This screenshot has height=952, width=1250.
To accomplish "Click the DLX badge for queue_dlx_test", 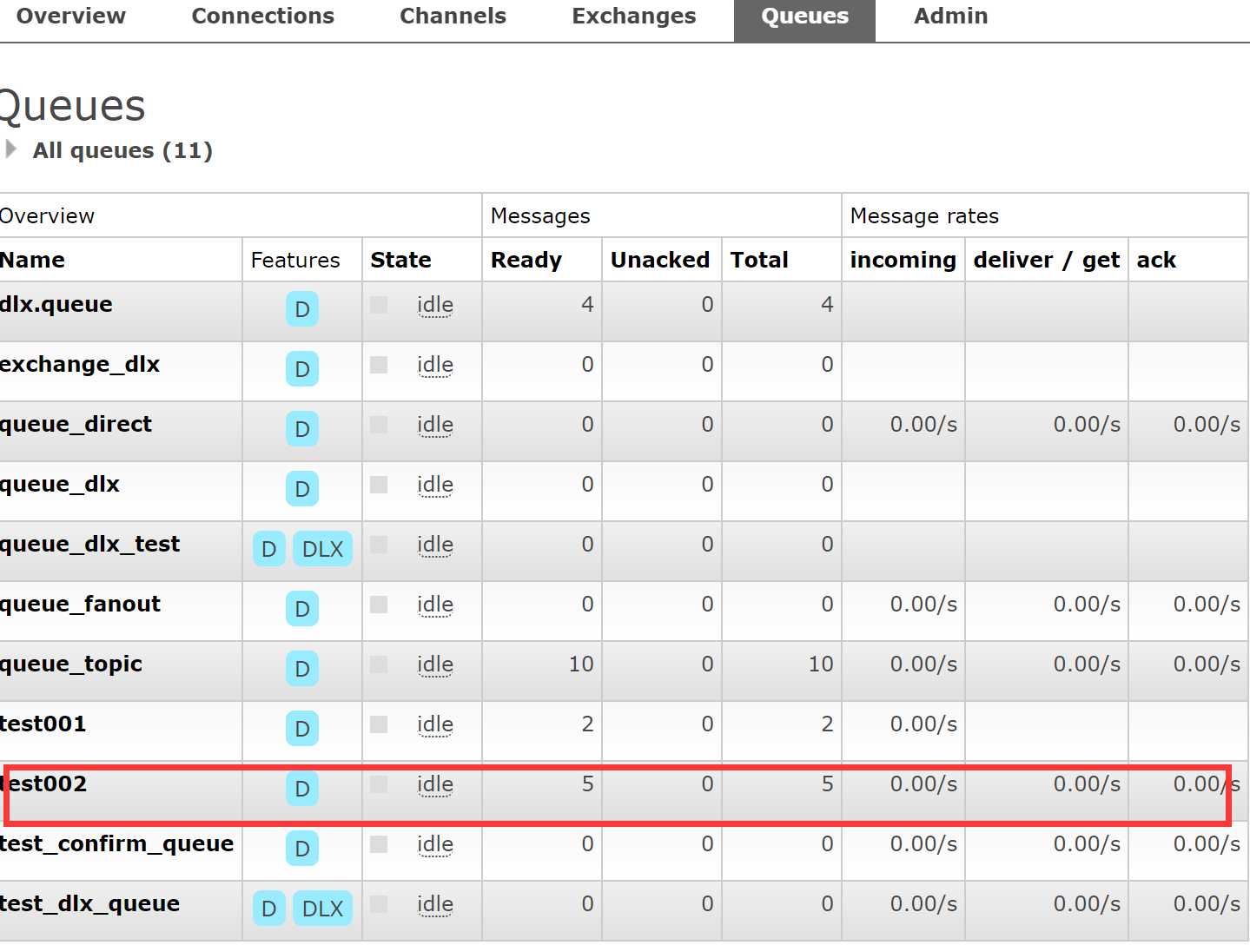I will (322, 549).
